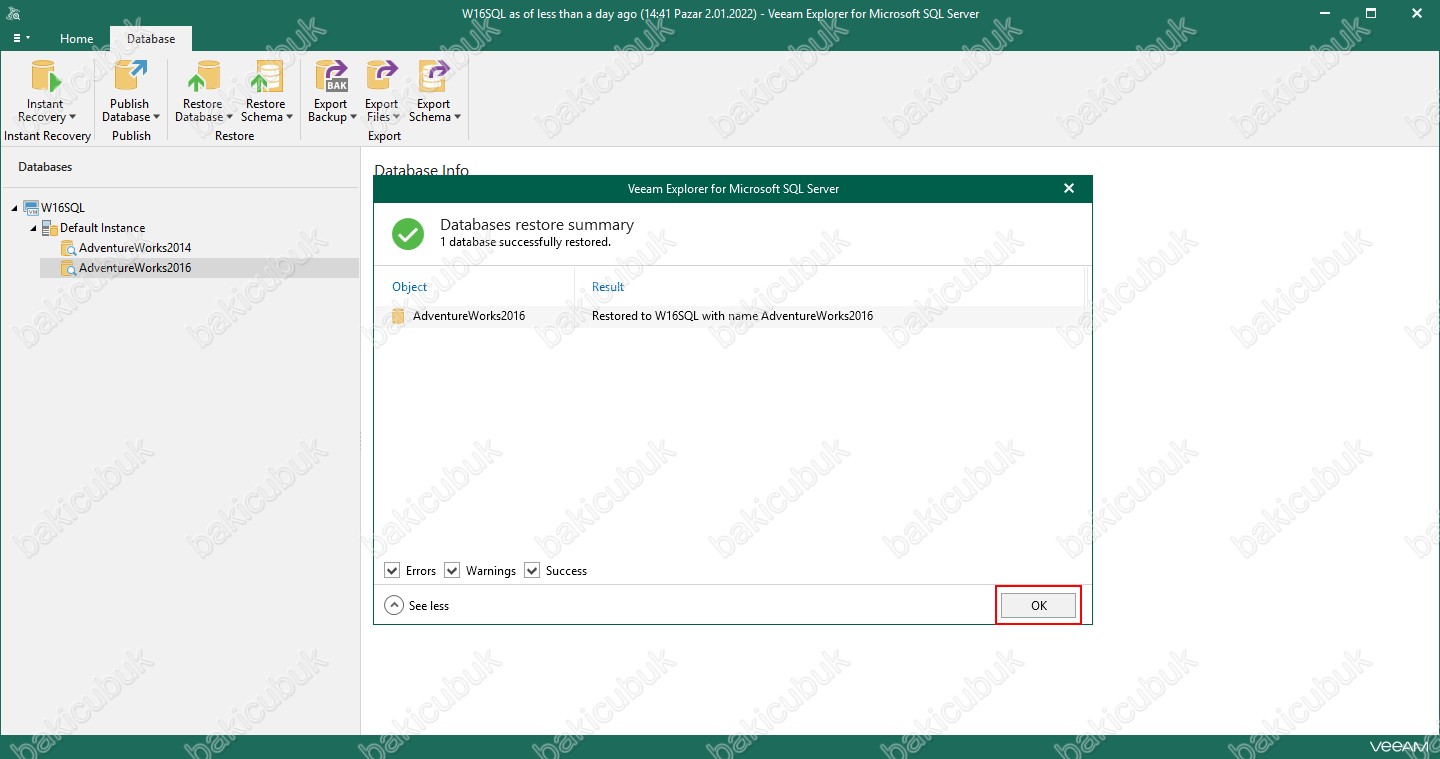Click the Veeam logo in status bar
Viewport: 1440px width, 759px height.
[1396, 746]
